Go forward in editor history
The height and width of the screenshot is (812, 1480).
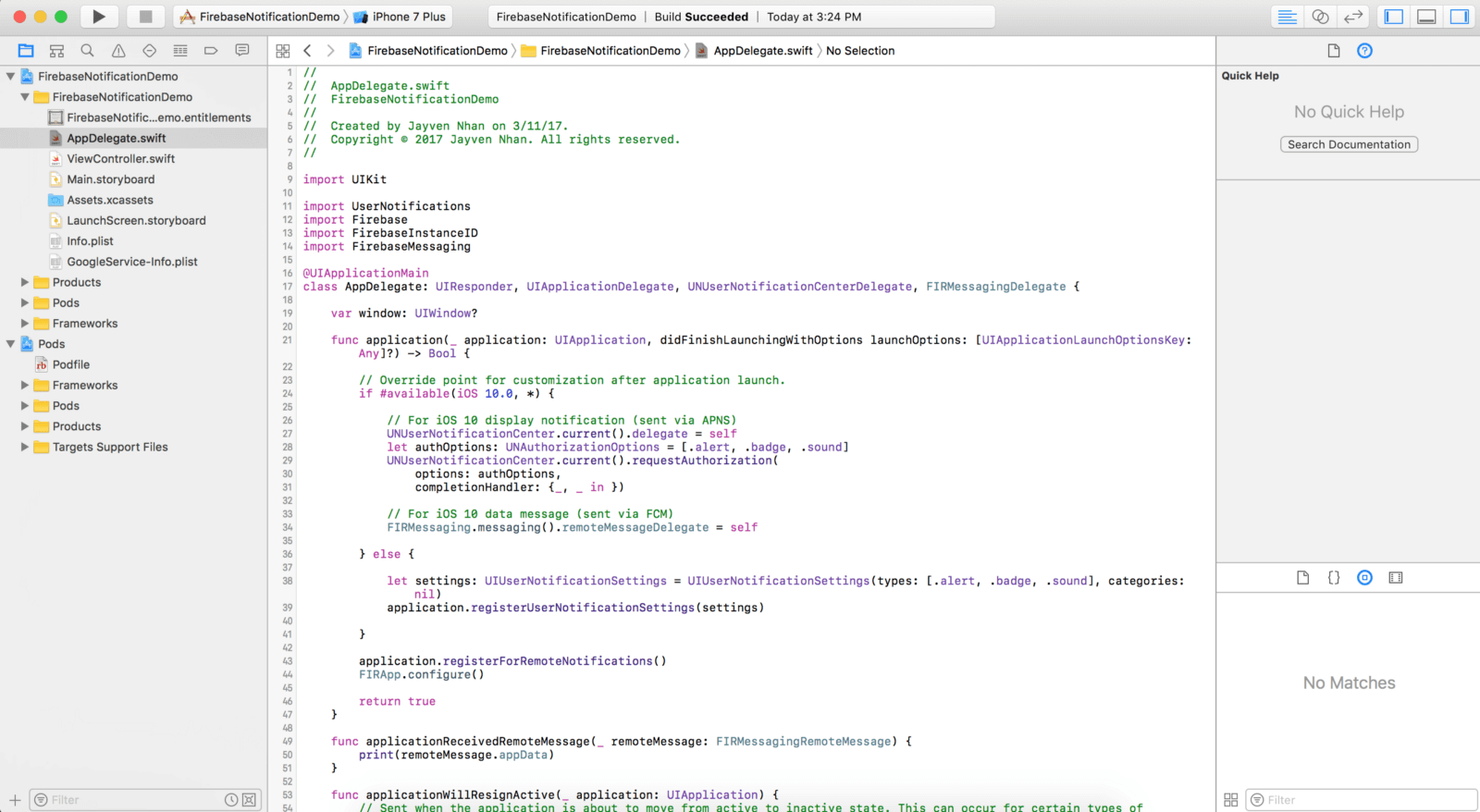pyautogui.click(x=330, y=51)
